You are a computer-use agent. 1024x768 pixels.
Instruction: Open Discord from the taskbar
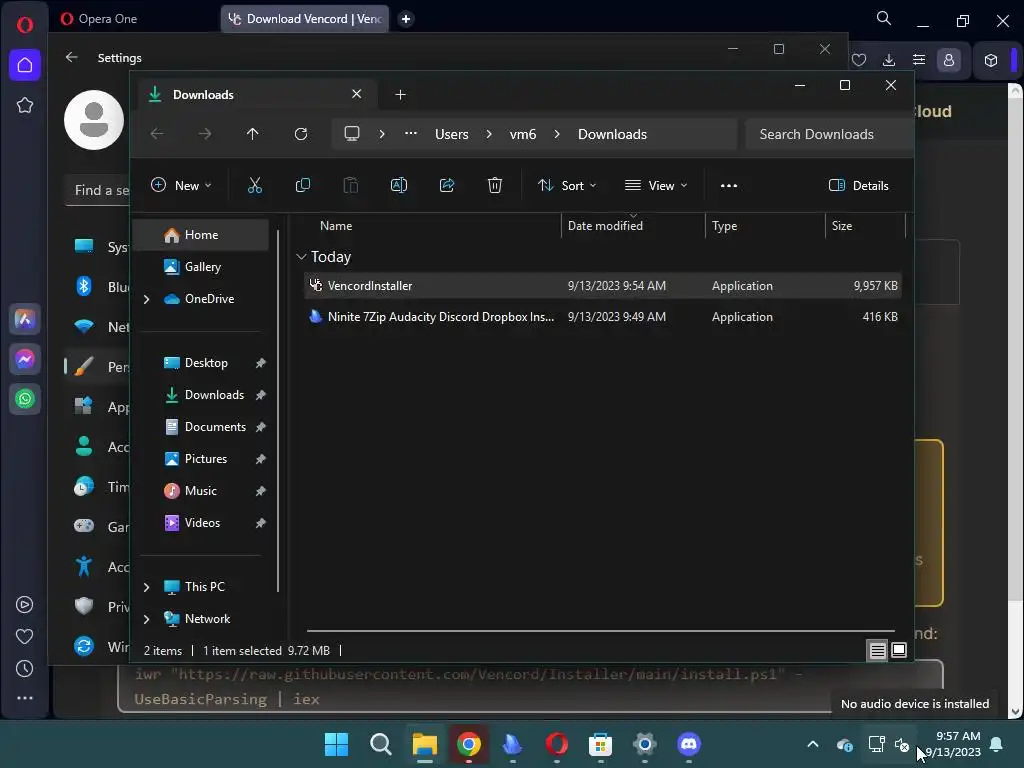[x=689, y=744]
